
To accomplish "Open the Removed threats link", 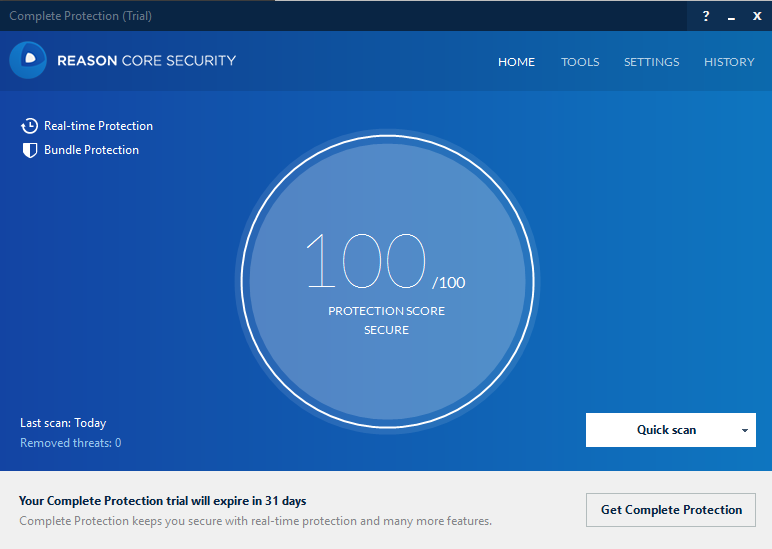I will [70, 443].
